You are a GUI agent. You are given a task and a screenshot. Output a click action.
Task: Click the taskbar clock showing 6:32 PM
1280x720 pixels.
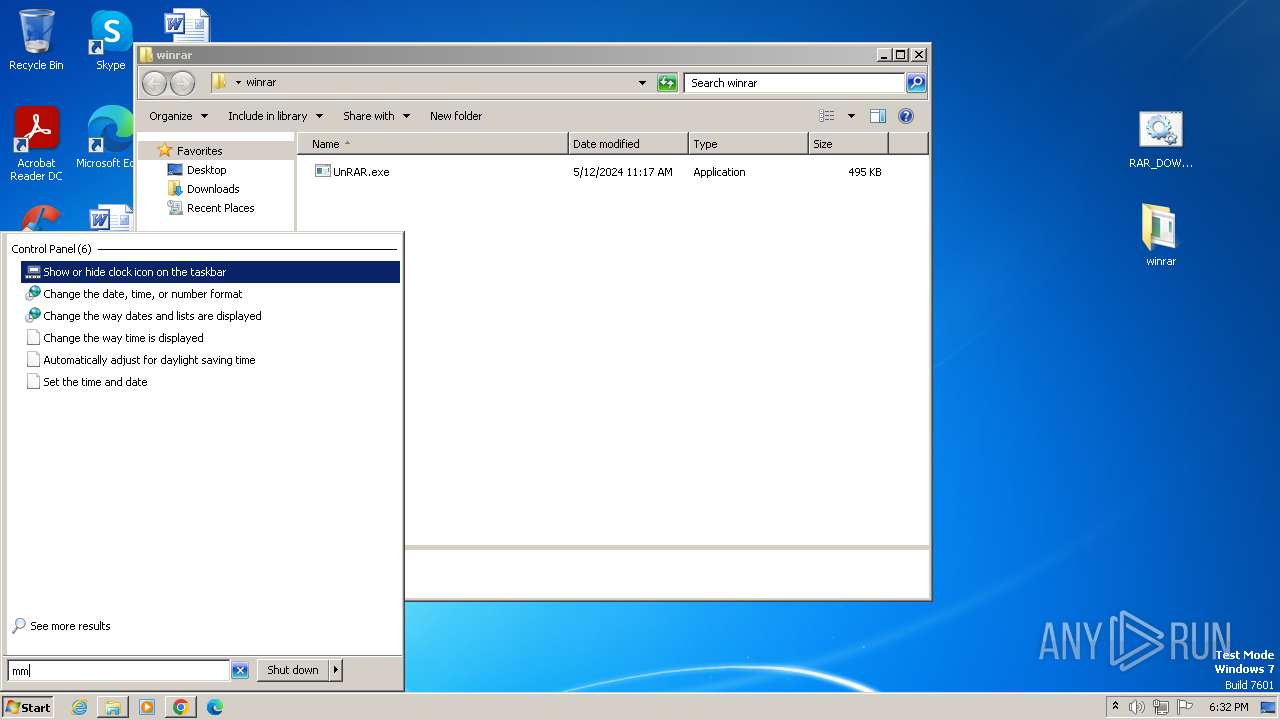click(1229, 707)
